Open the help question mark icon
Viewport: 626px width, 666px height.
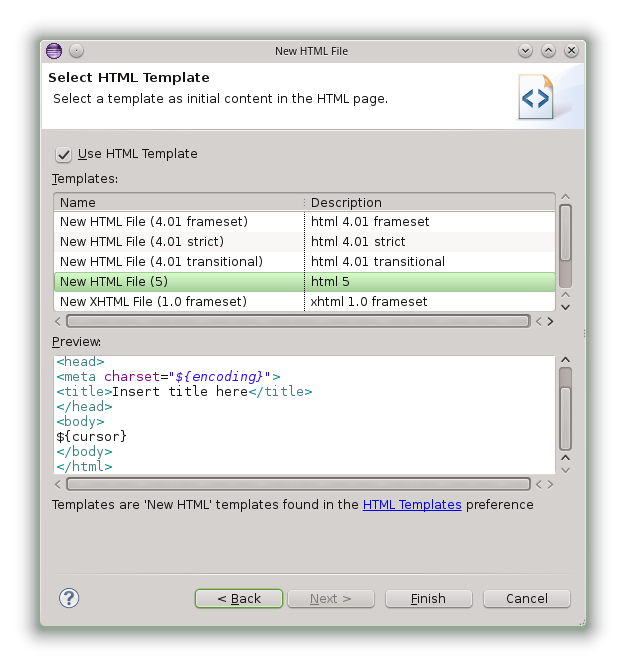pos(69,598)
